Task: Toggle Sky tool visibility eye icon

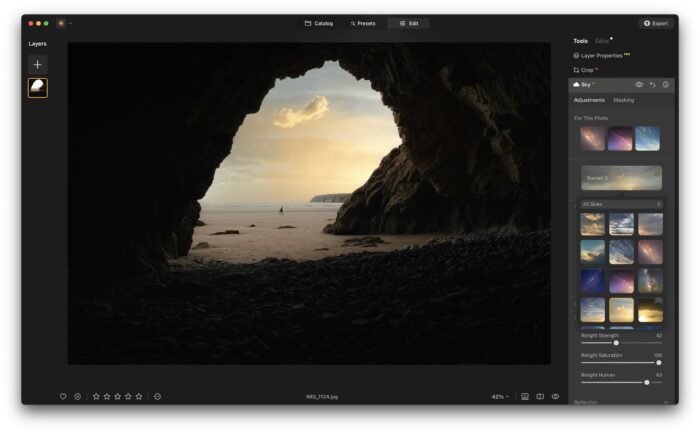Action: 639,84
